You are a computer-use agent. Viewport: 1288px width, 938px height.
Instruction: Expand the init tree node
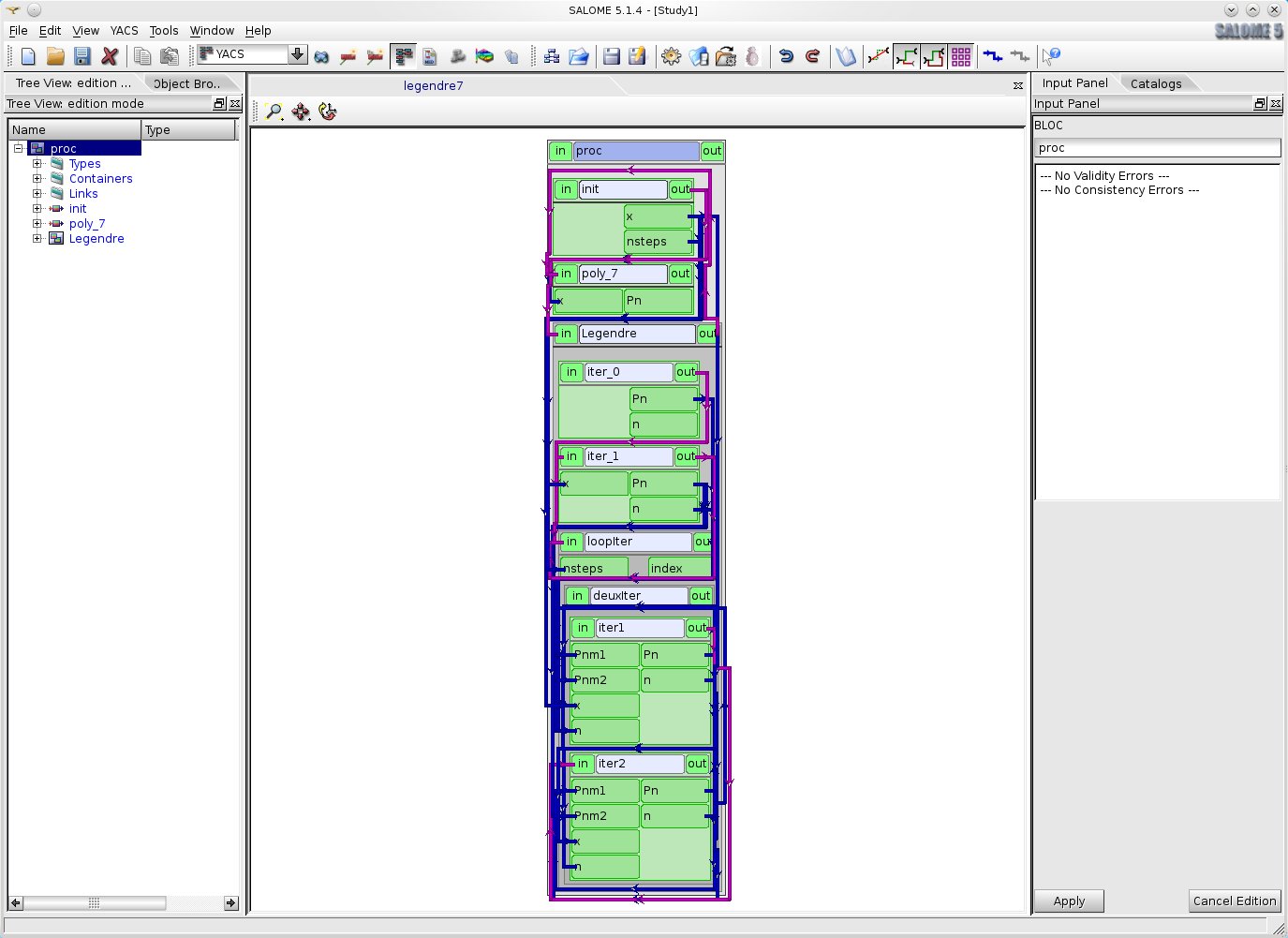tap(37, 208)
